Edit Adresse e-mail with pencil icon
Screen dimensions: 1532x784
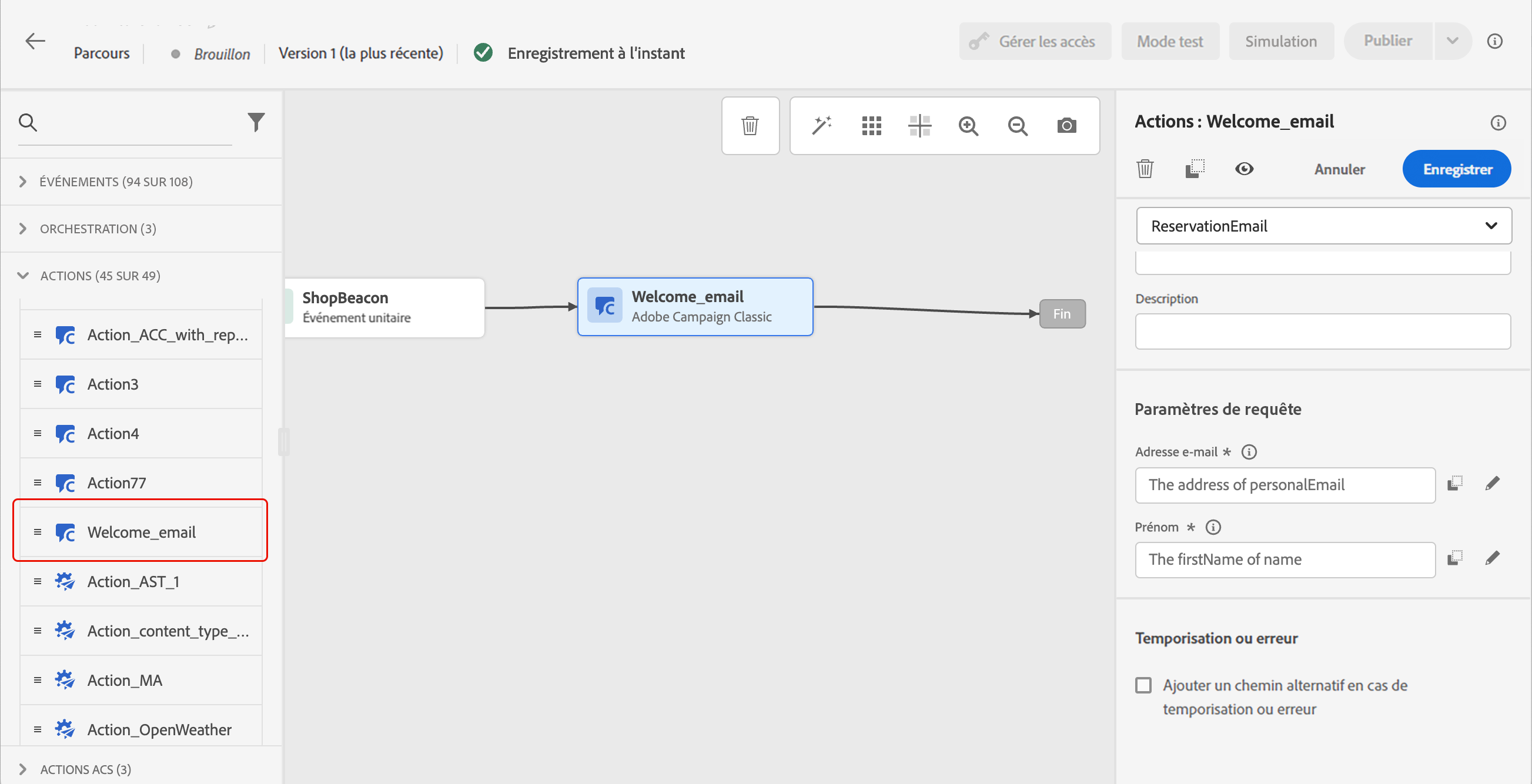pyautogui.click(x=1492, y=484)
